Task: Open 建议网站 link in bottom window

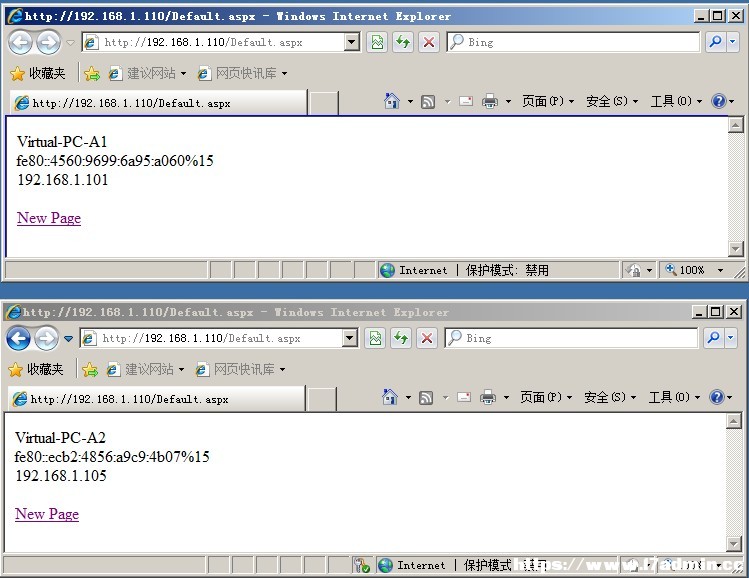Action: coord(145,370)
